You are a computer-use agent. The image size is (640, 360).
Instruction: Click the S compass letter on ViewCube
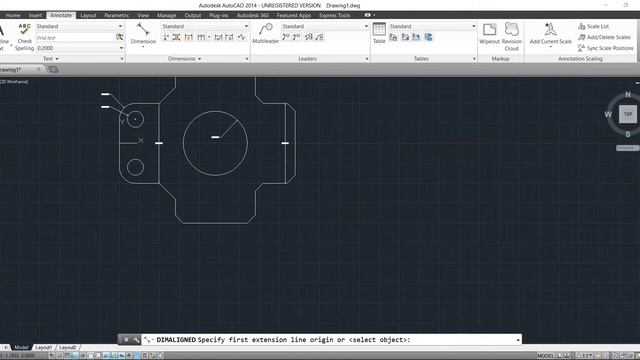[x=628, y=134]
